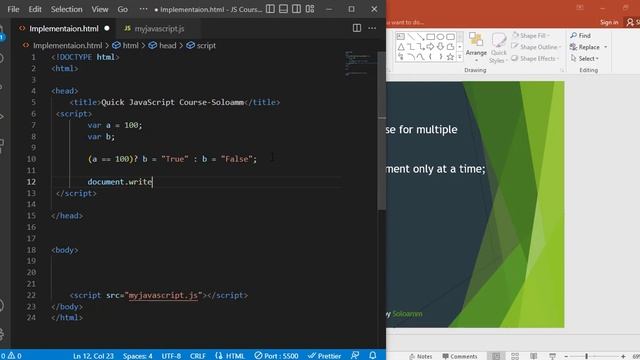Open the View menu
Screen dimensions: 640x360
click(x=100, y=9)
